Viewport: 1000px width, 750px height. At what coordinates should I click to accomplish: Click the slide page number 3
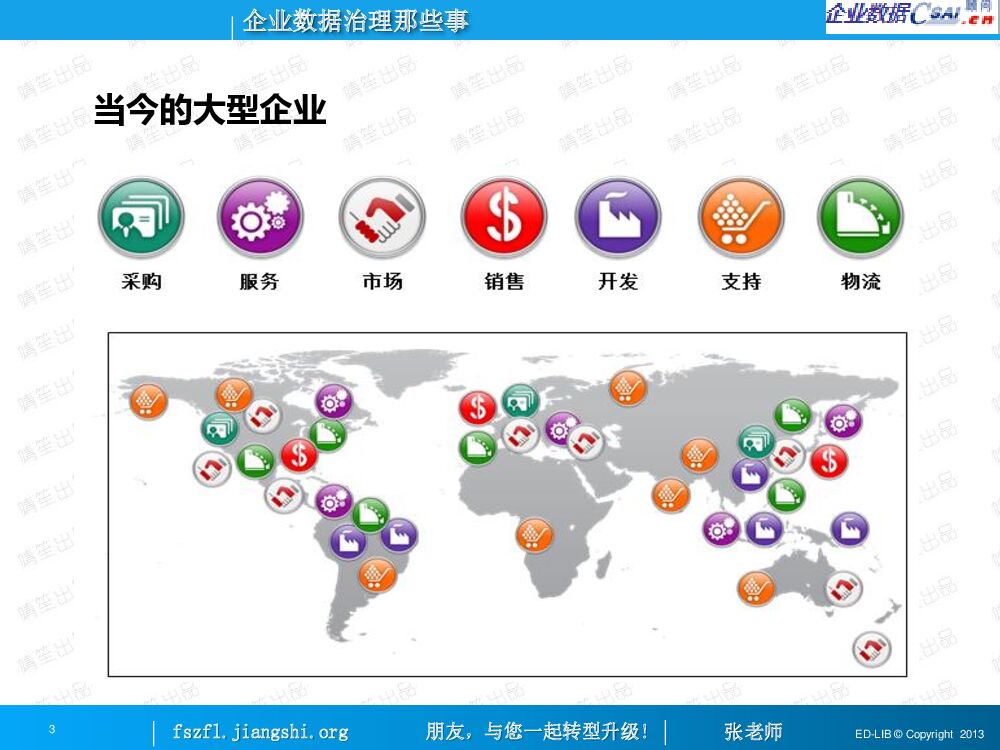[x=52, y=729]
